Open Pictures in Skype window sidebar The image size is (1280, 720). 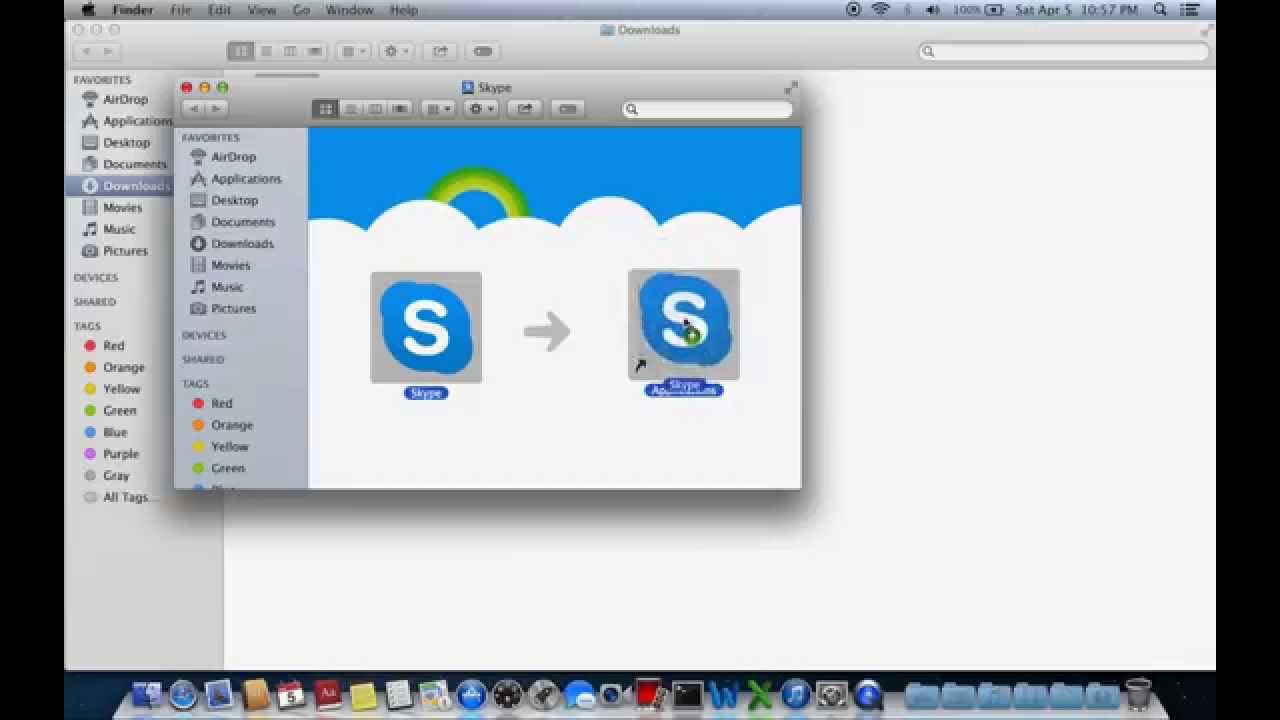coord(223,309)
